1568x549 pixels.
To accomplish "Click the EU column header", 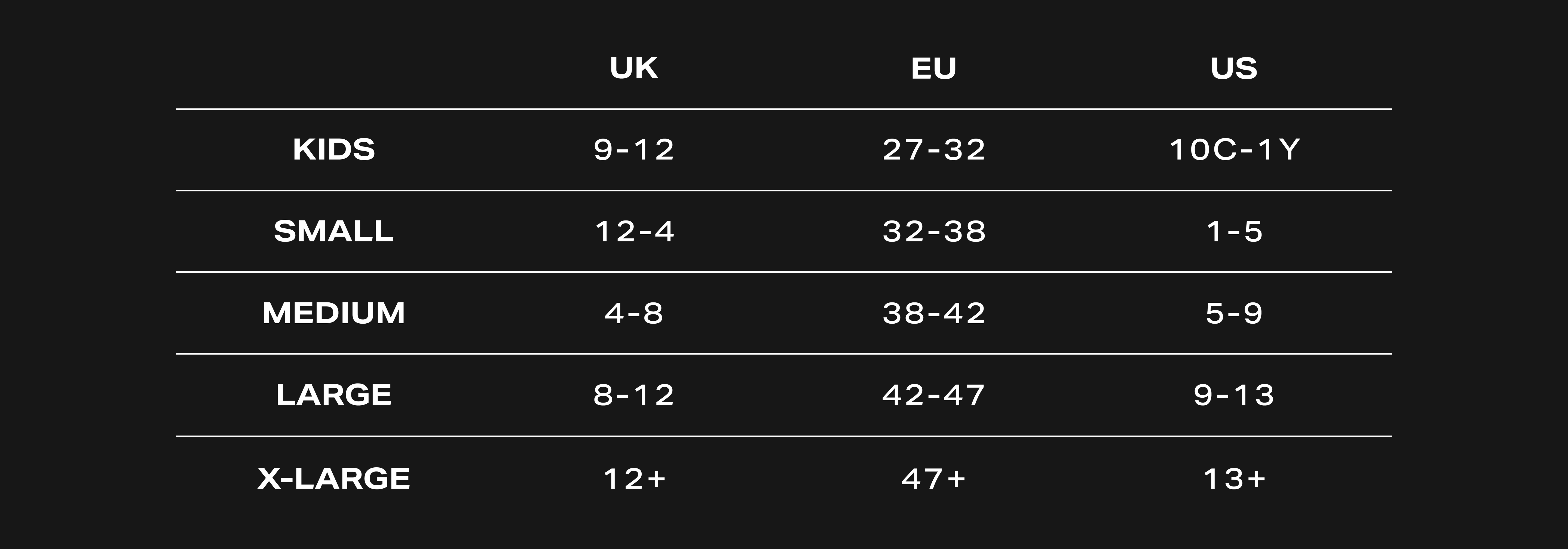I will click(934, 68).
